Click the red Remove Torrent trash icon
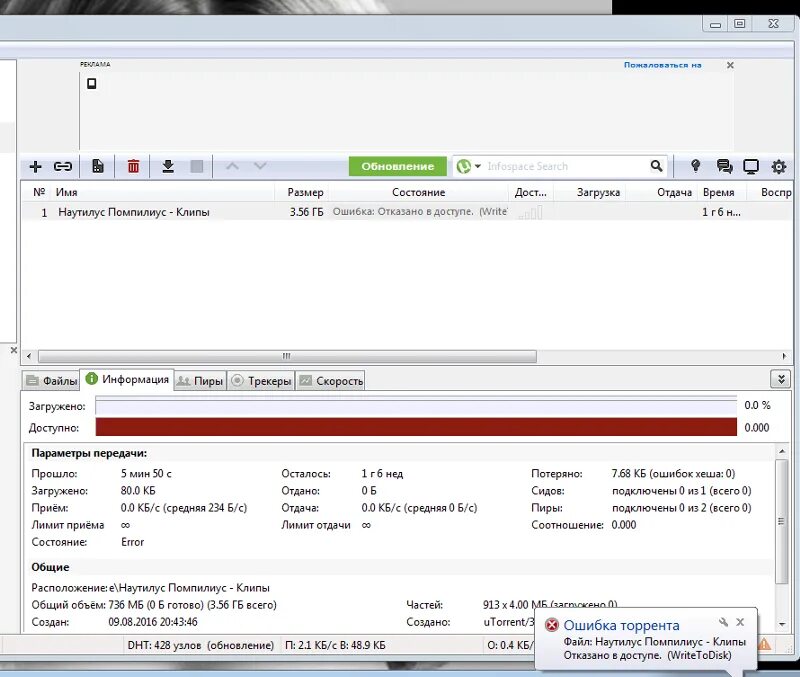The height and width of the screenshot is (677, 800). (x=133, y=166)
